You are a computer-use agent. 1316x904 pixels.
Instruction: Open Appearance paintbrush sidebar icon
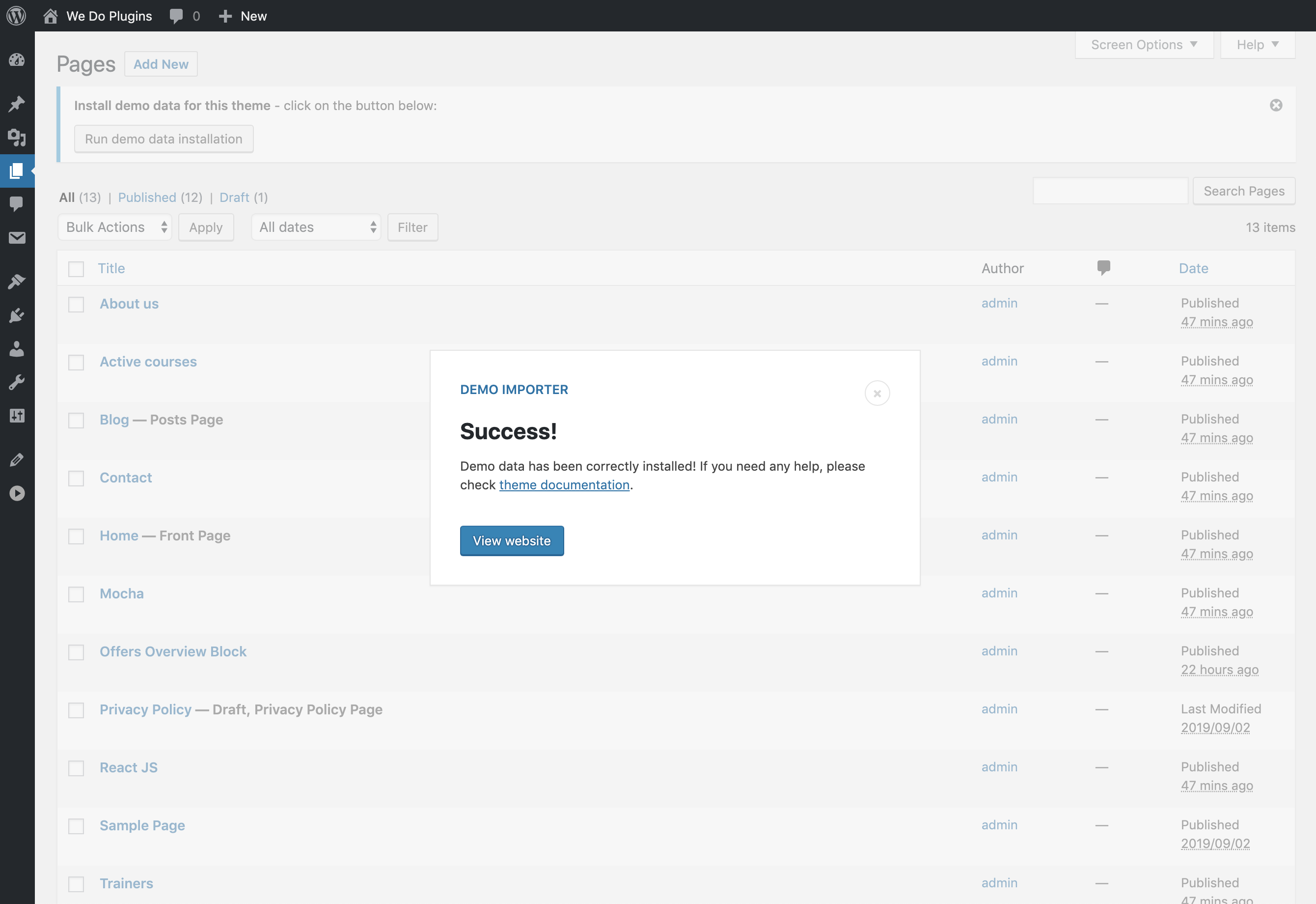pos(17,282)
